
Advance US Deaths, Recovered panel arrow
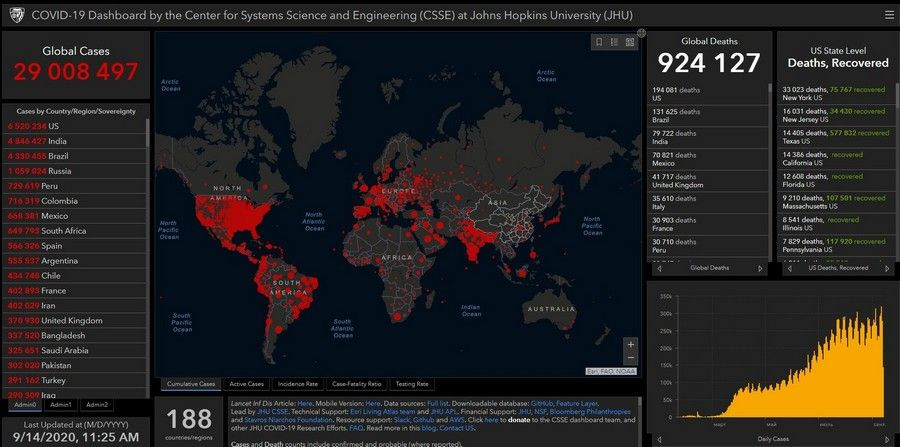click(888, 268)
